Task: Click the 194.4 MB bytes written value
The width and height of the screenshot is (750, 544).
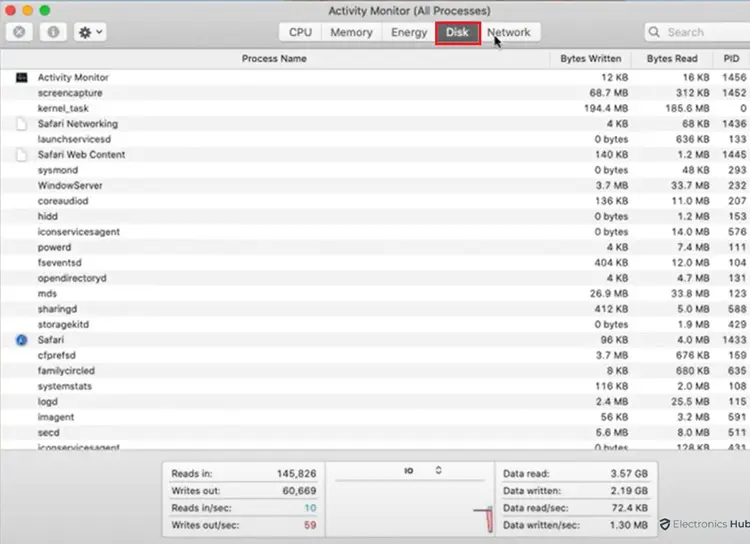Action: [x=606, y=109]
